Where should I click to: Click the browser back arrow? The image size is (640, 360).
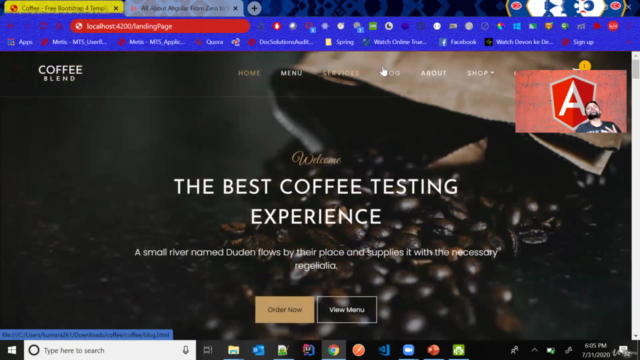(11, 26)
